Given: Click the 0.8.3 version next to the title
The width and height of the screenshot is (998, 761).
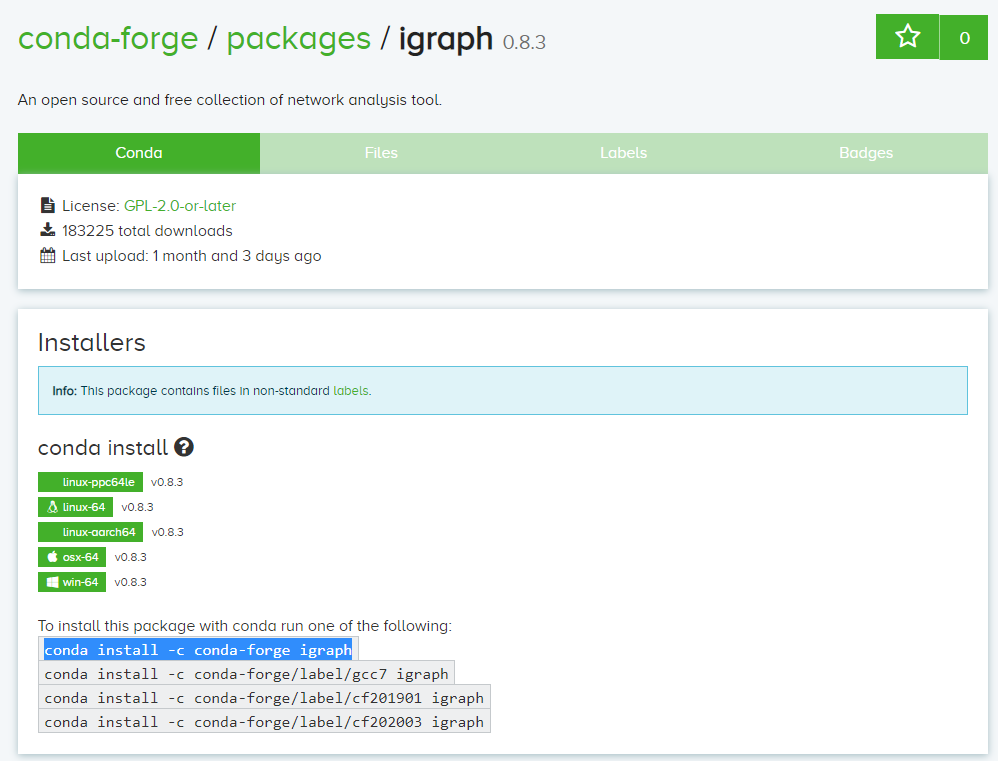Looking at the screenshot, I should [524, 43].
